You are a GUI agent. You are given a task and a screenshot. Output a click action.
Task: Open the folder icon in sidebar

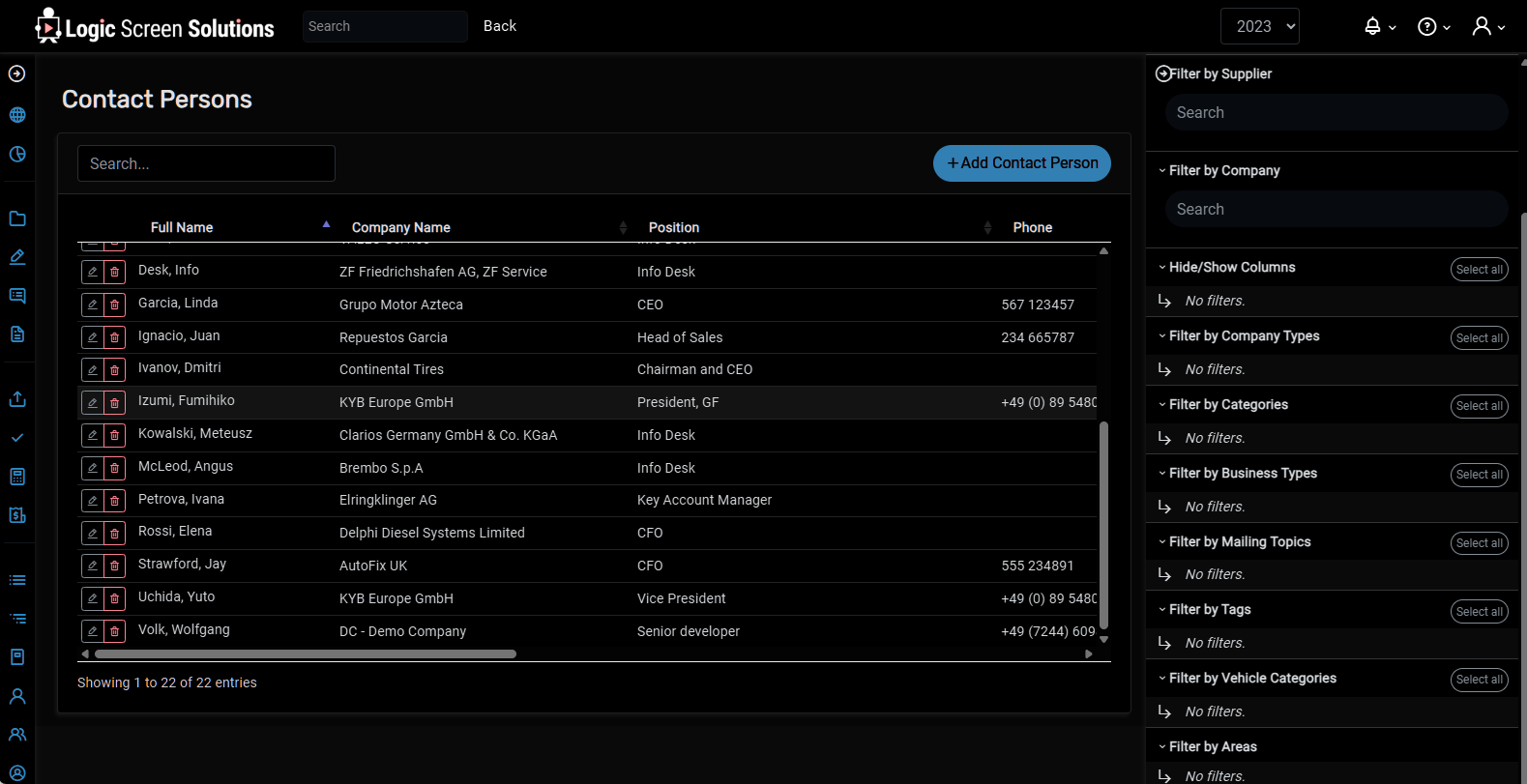pyautogui.click(x=16, y=218)
